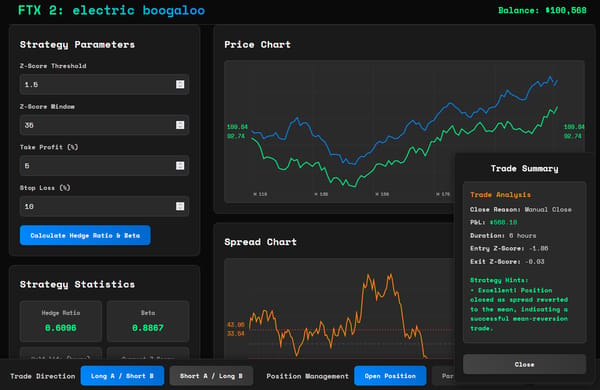
Task: Click the FTX 2: electric boogaloo title
Action: click(x=111, y=10)
